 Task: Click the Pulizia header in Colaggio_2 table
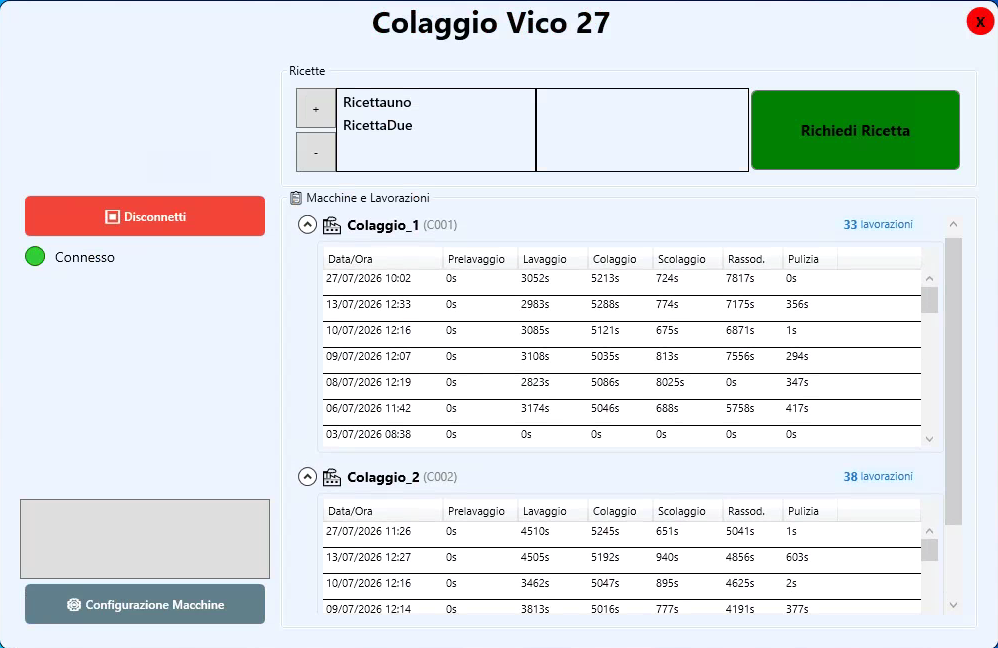click(x=810, y=511)
